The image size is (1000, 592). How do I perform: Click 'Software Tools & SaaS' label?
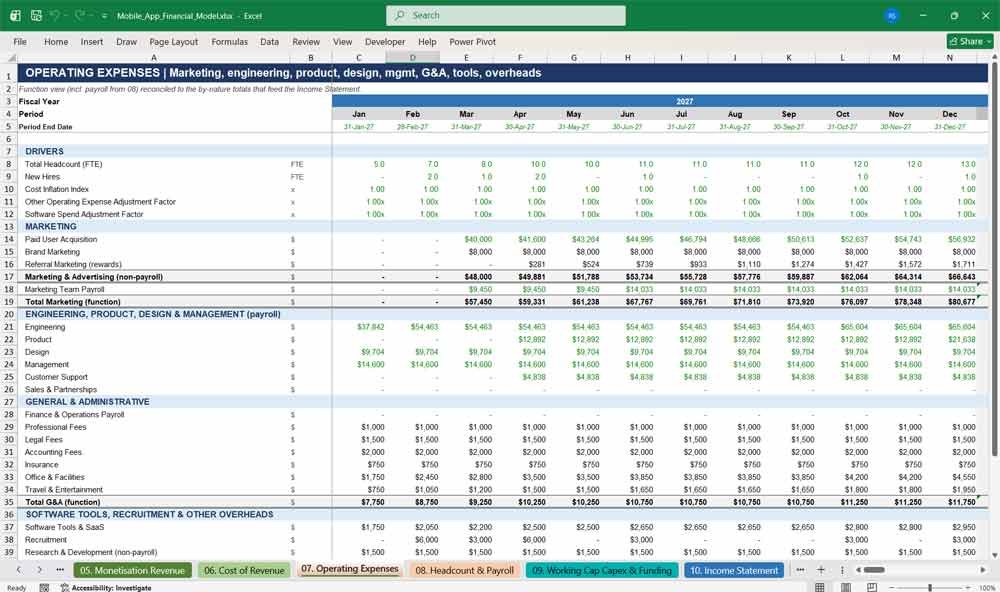(x=64, y=527)
